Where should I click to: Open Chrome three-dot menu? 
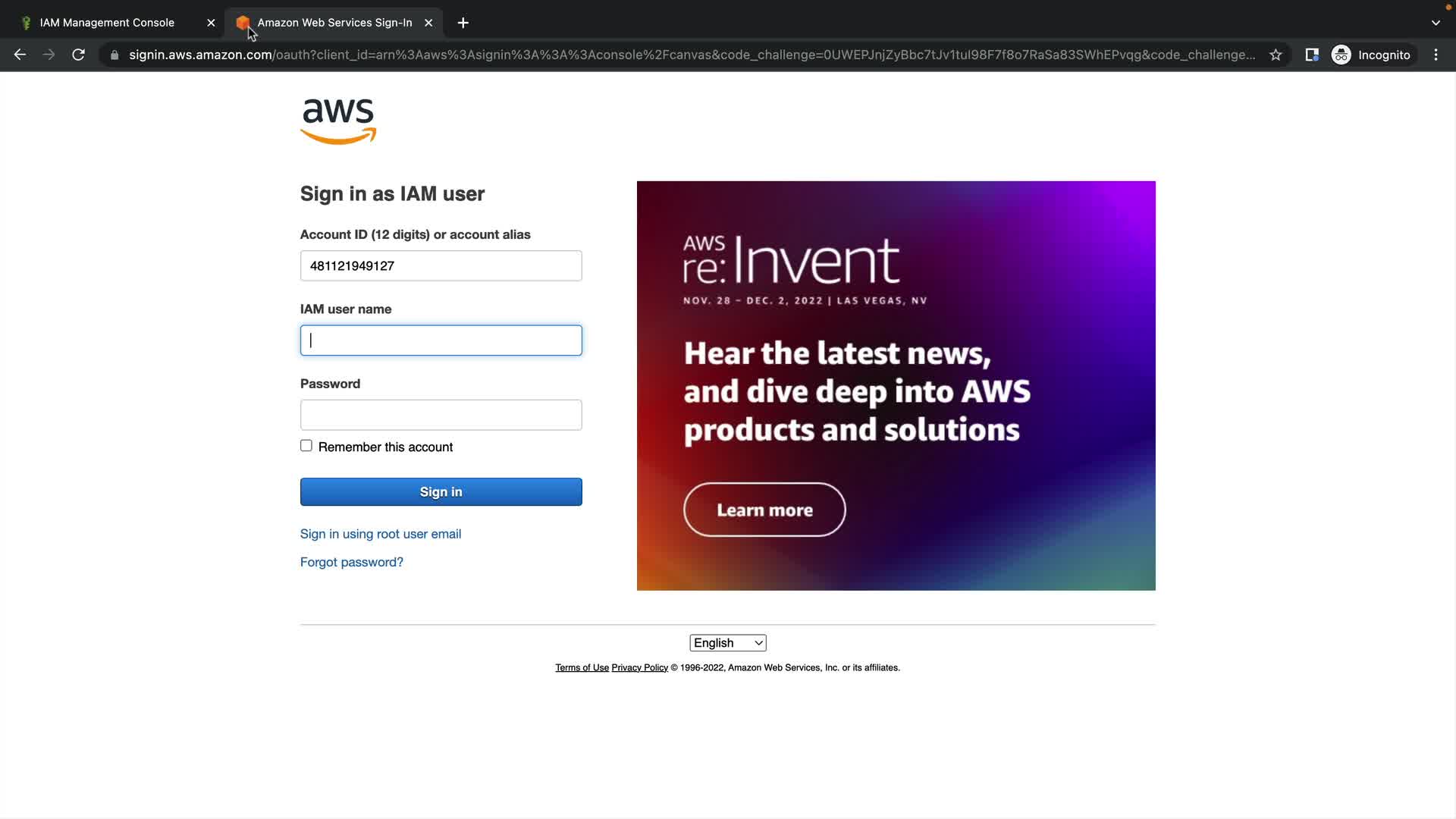(x=1436, y=55)
